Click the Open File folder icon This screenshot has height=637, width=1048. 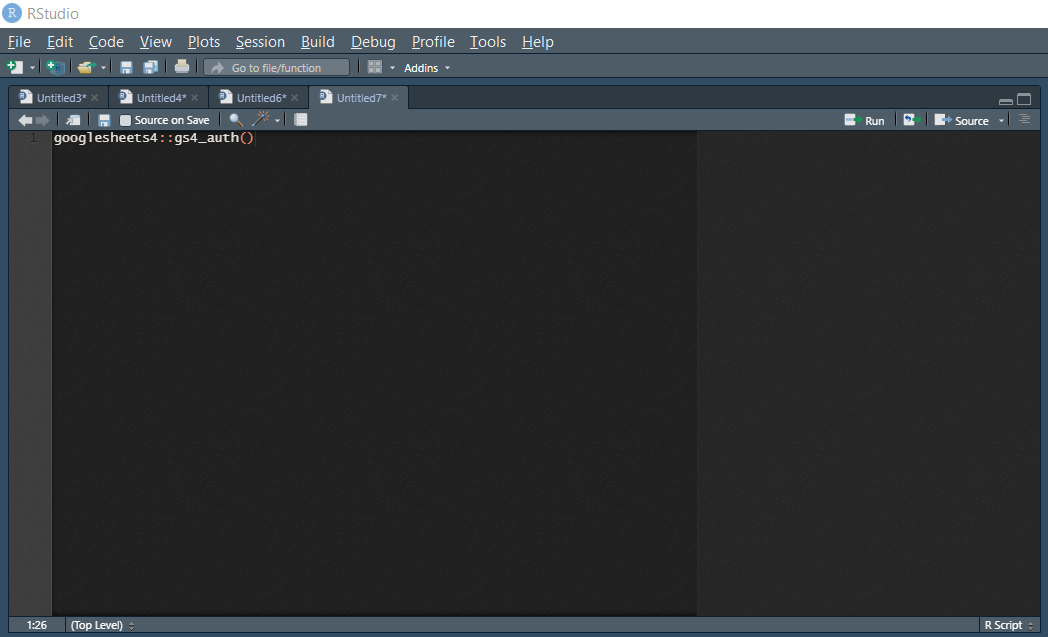(86, 67)
